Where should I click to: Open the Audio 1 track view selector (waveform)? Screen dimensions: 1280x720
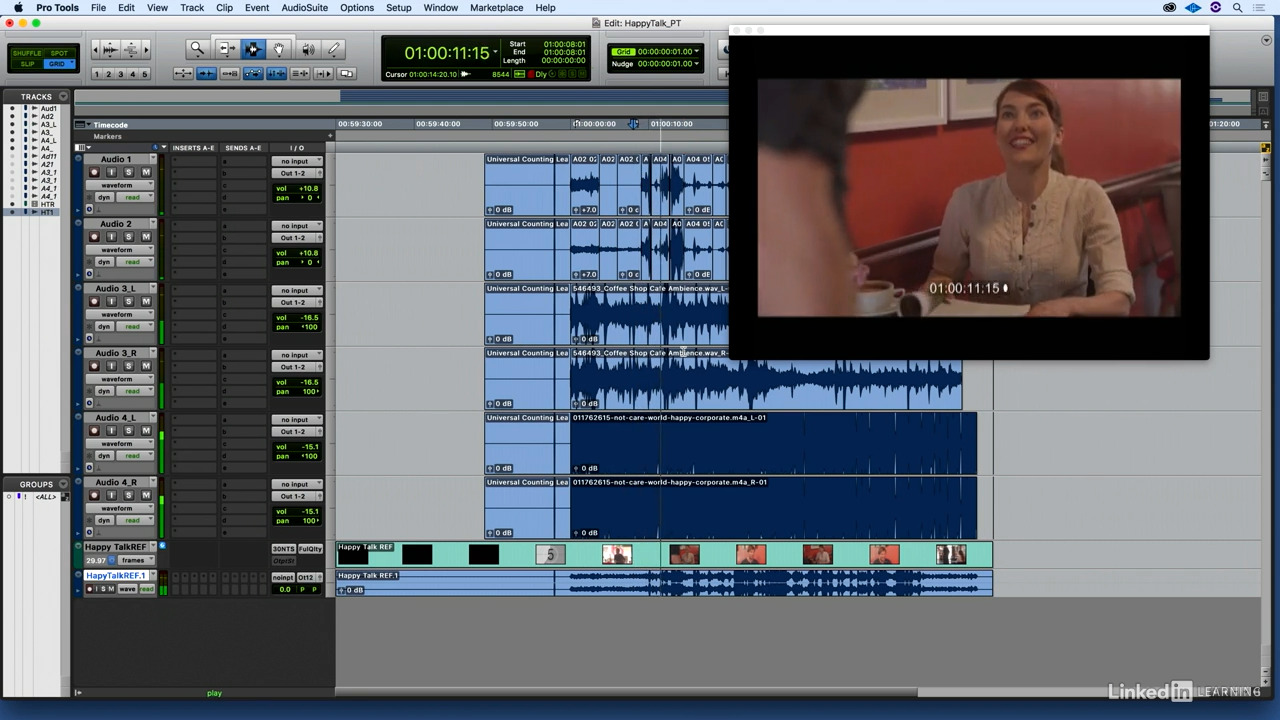tap(121, 185)
